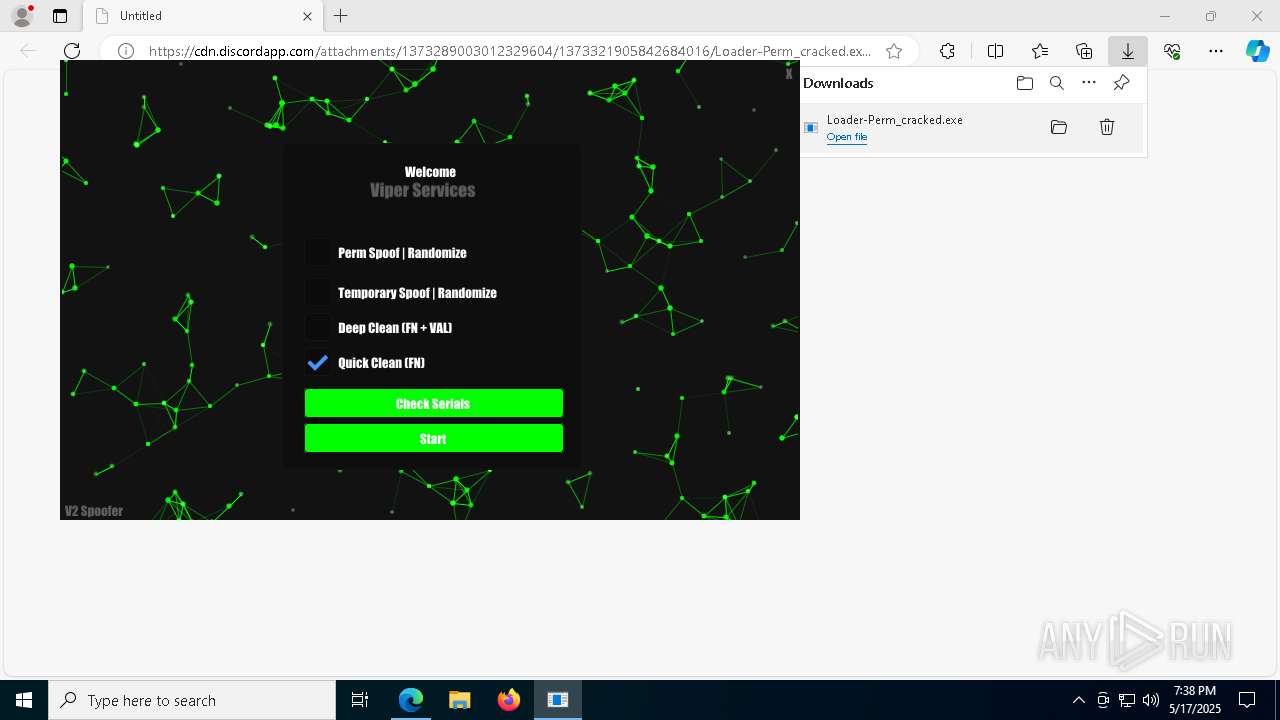Open Task View on taskbar
Screen dimensions: 1280x720
(360, 700)
